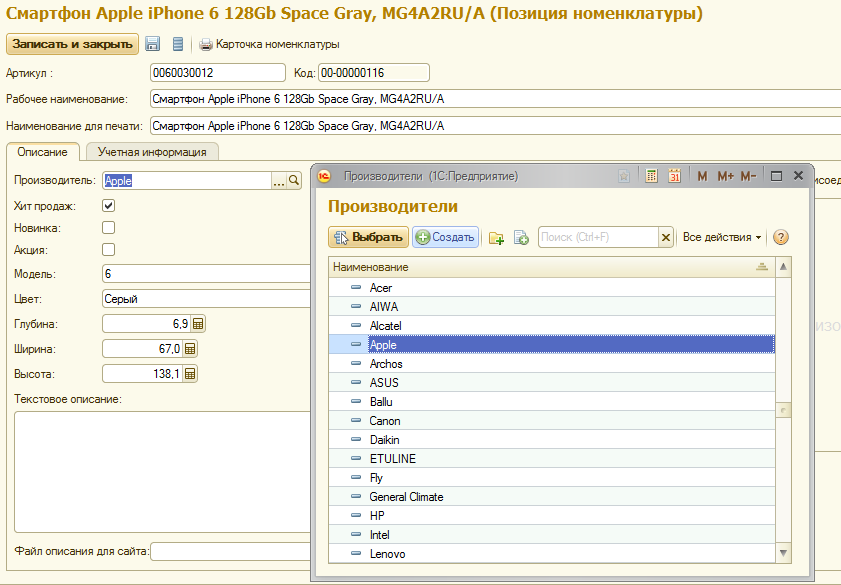Open the calculator in the dialog title bar
This screenshot has width=841, height=585.
pyautogui.click(x=651, y=176)
